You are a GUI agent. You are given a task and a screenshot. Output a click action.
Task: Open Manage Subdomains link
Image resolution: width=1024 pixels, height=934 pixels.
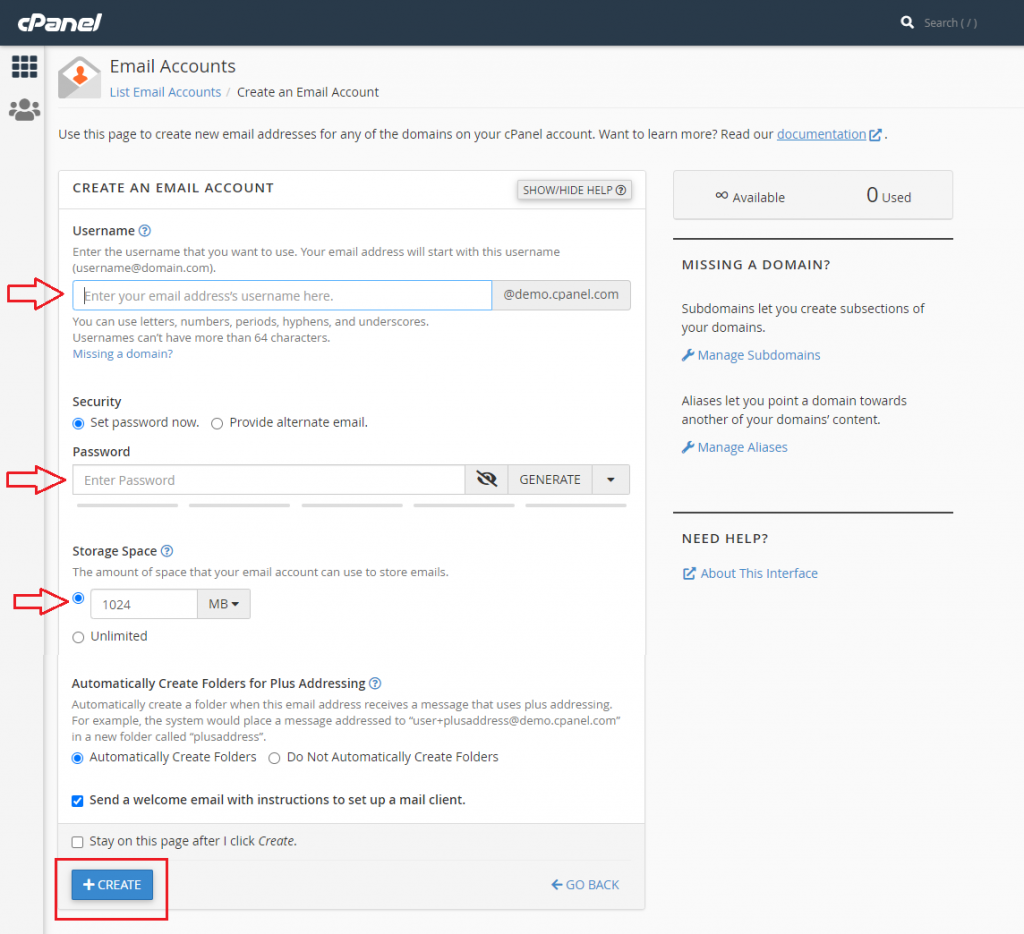[751, 355]
